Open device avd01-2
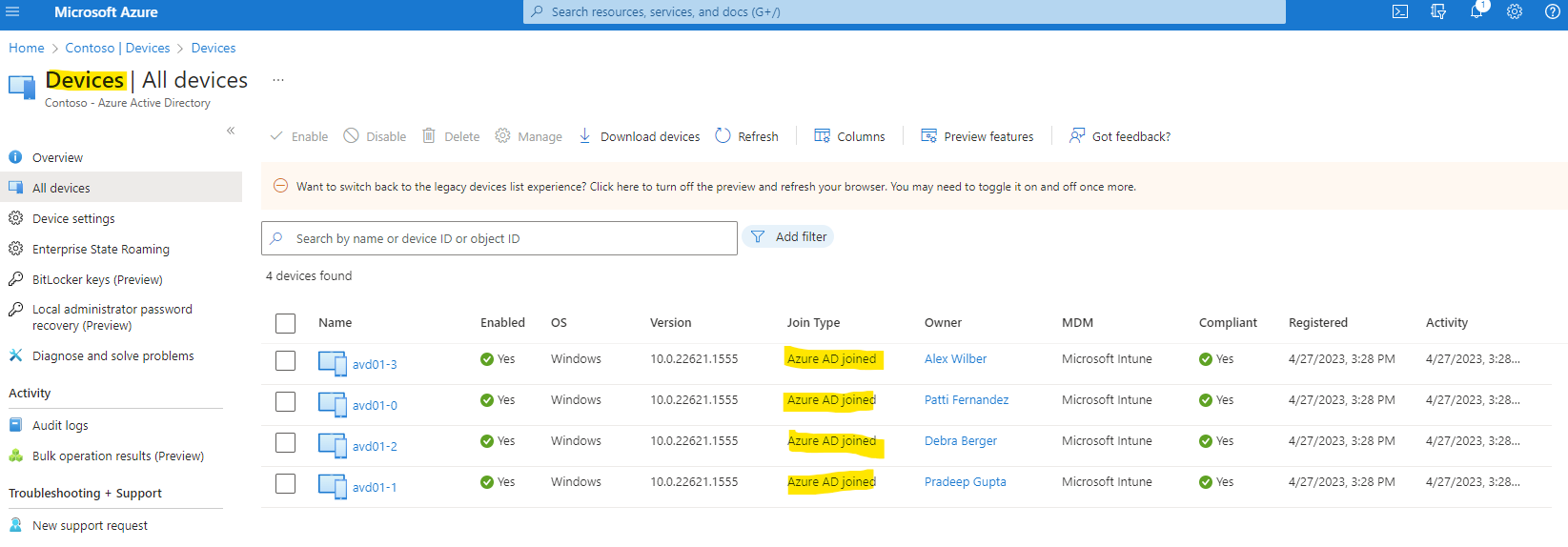This screenshot has height=547, width=1568. [x=375, y=446]
